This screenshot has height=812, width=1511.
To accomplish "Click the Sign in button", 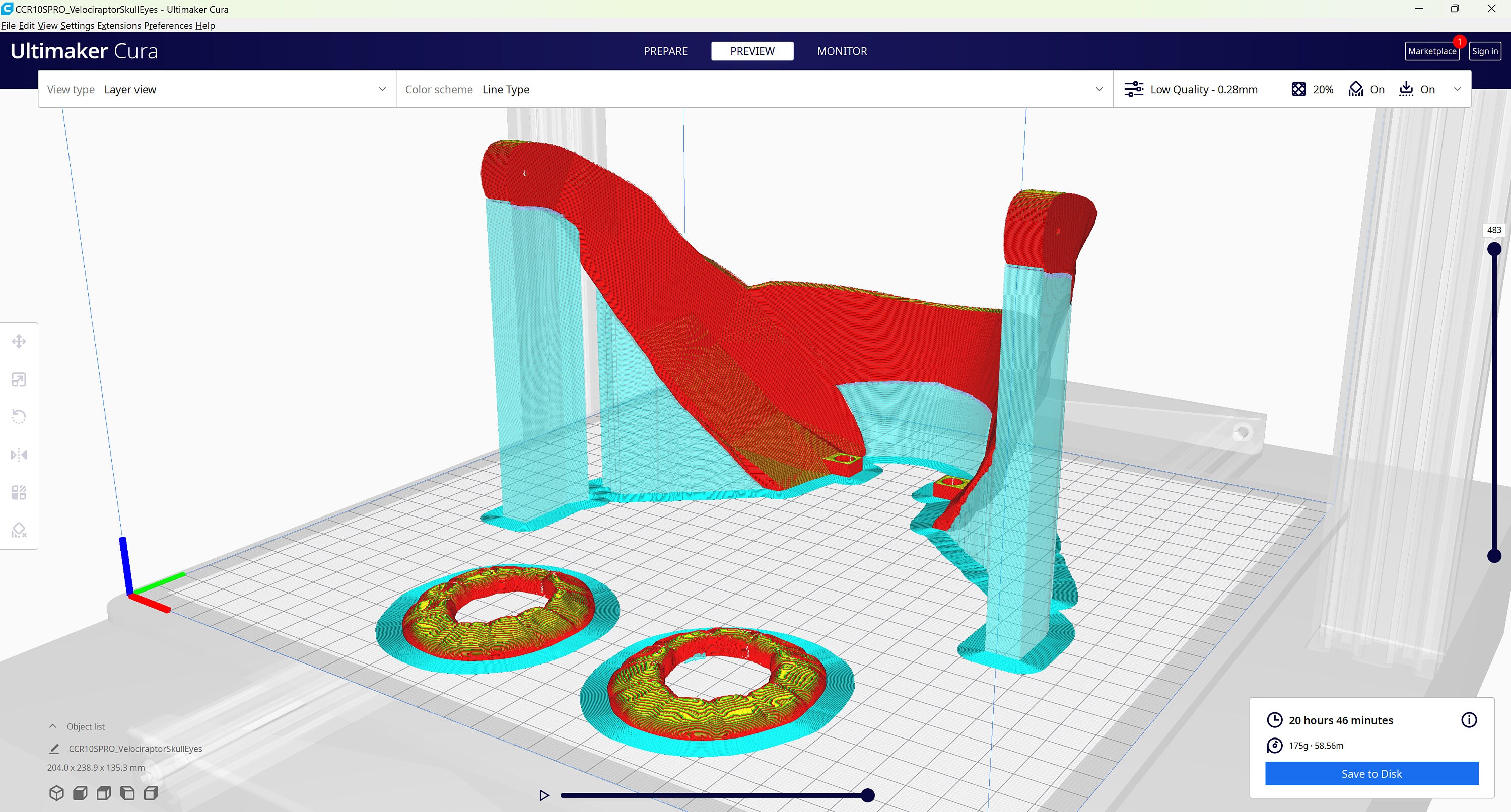I will pos(1485,51).
